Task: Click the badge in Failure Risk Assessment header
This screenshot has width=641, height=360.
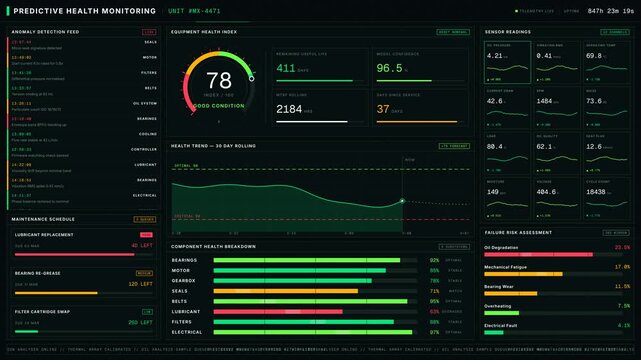Action: [x=616, y=233]
